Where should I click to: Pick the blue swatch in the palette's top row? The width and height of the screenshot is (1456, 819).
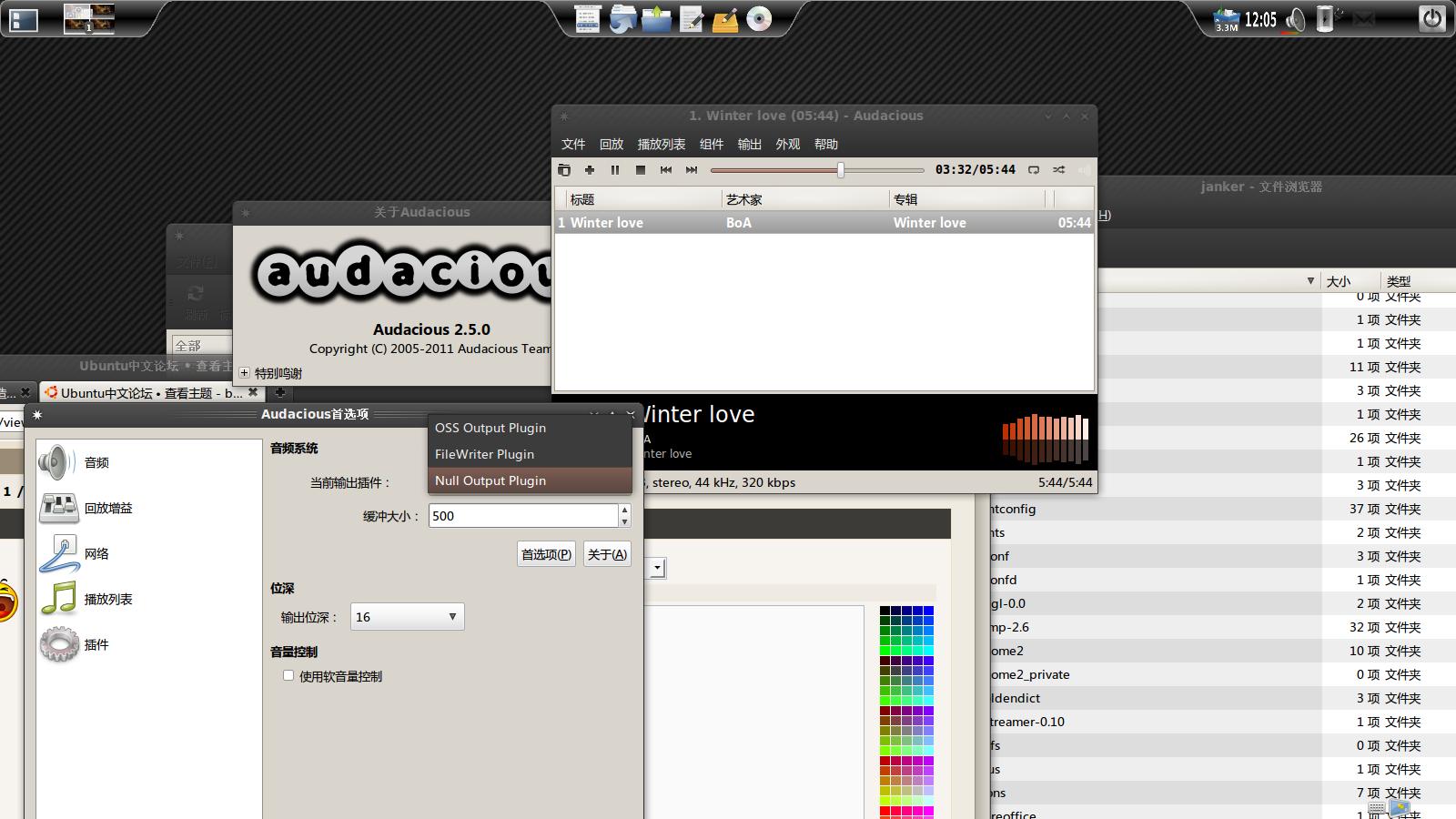tap(928, 612)
